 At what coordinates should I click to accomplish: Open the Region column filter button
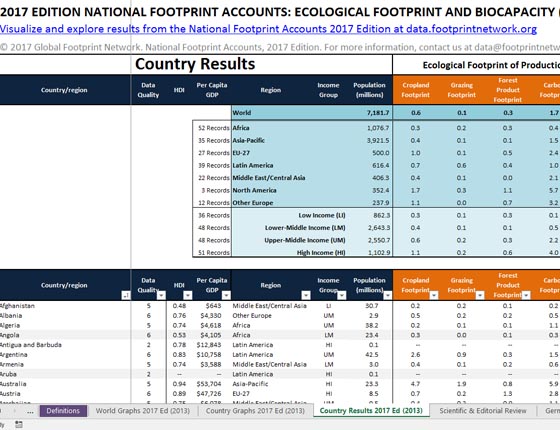tap(306, 295)
